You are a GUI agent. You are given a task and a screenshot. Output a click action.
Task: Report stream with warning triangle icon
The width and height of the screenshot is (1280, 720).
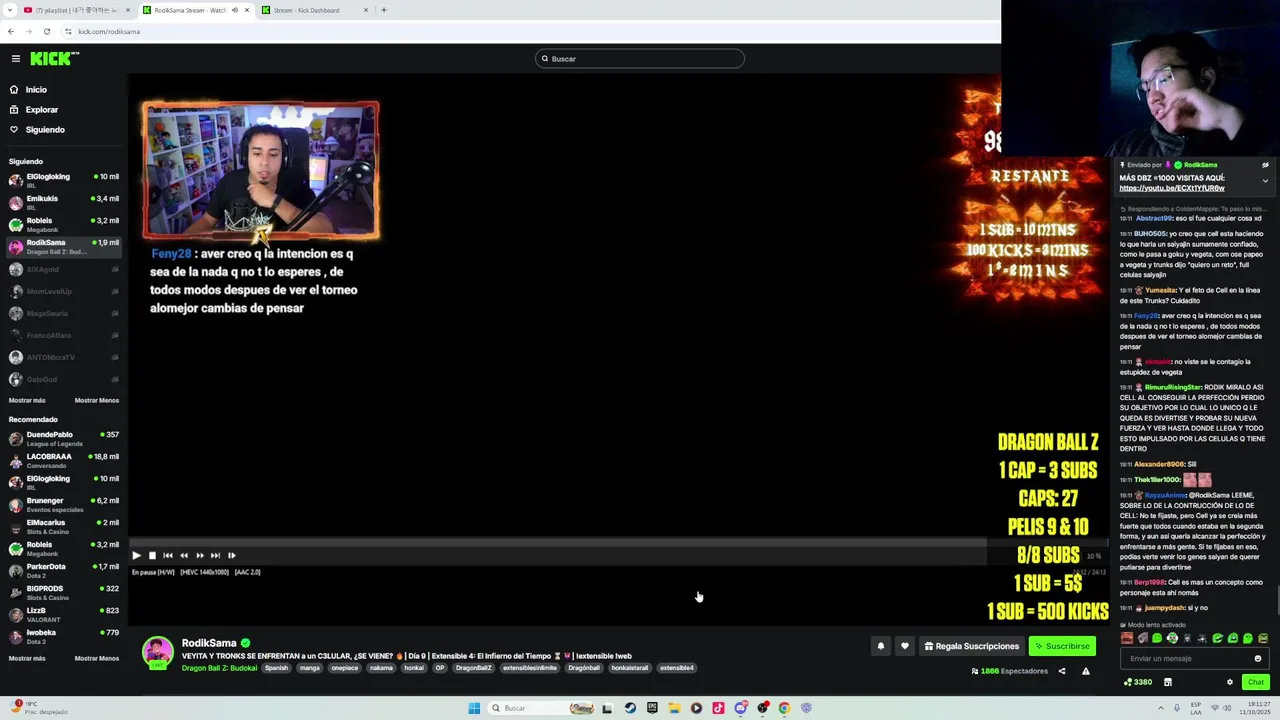pos(1086,671)
